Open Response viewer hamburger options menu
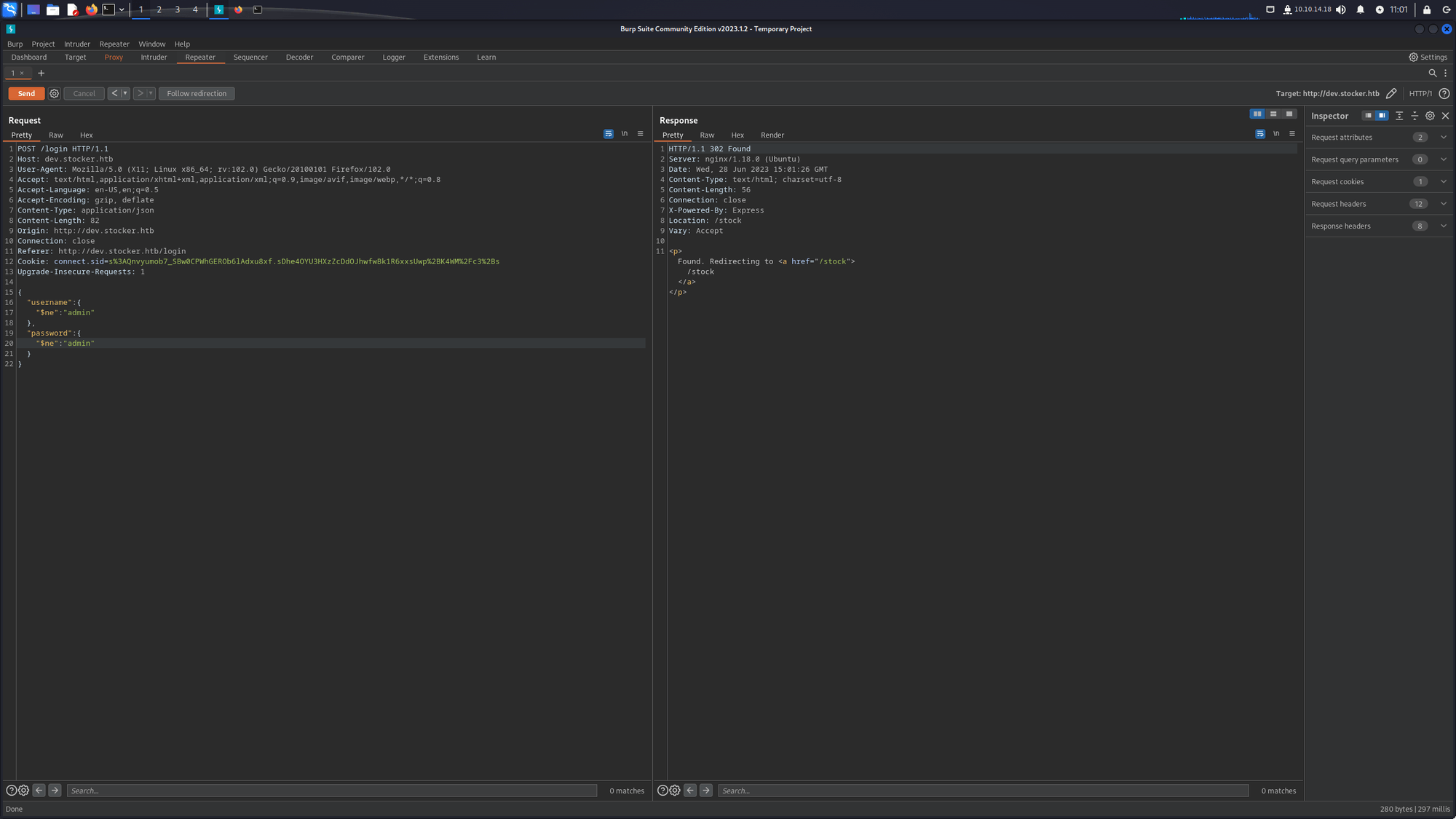 tap(1292, 134)
